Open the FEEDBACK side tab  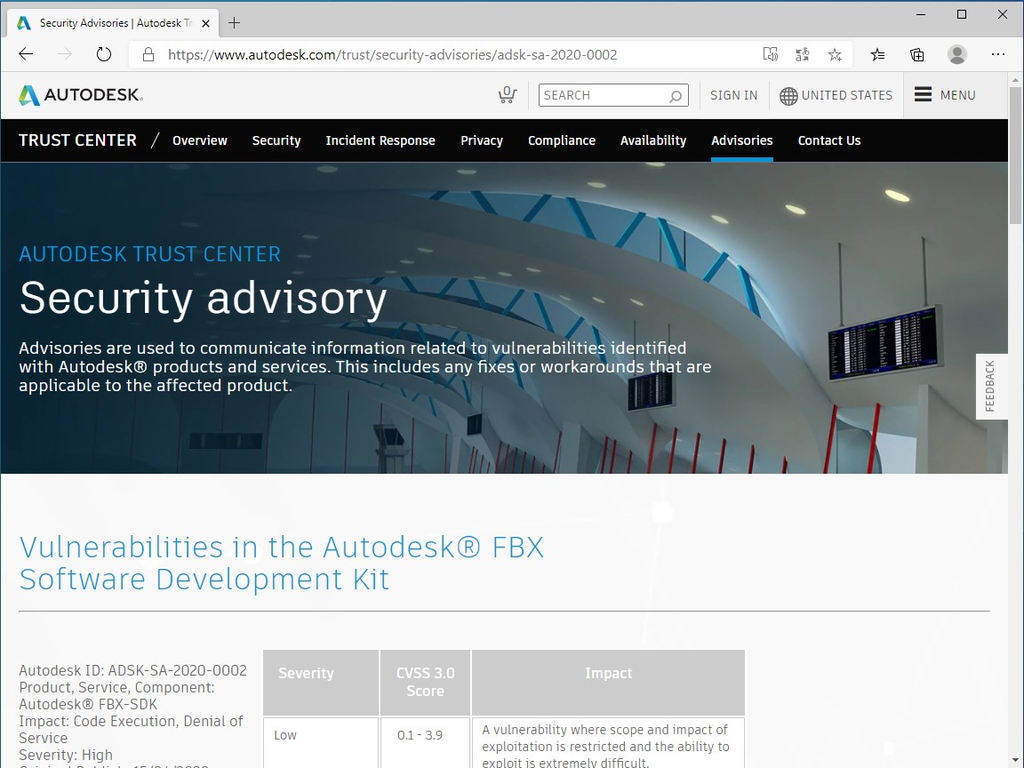pyautogui.click(x=991, y=386)
